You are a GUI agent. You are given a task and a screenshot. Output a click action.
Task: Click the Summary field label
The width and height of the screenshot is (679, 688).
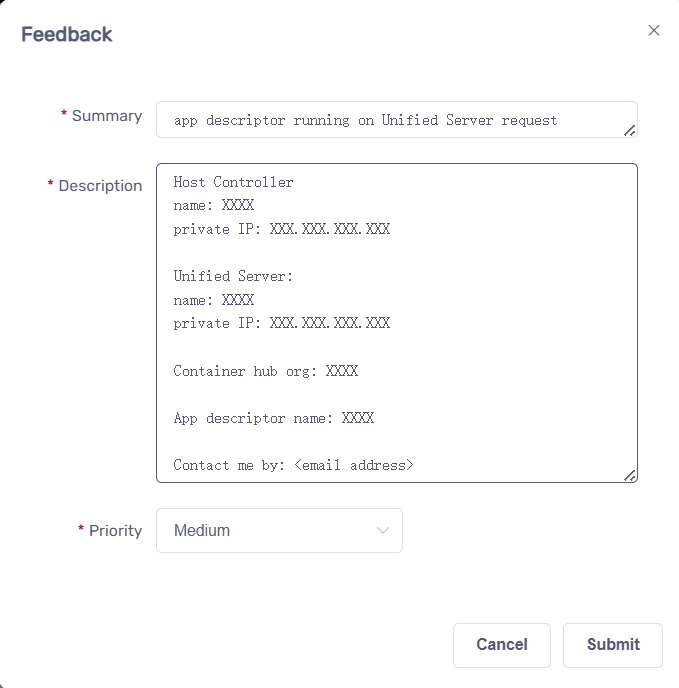[106, 116]
